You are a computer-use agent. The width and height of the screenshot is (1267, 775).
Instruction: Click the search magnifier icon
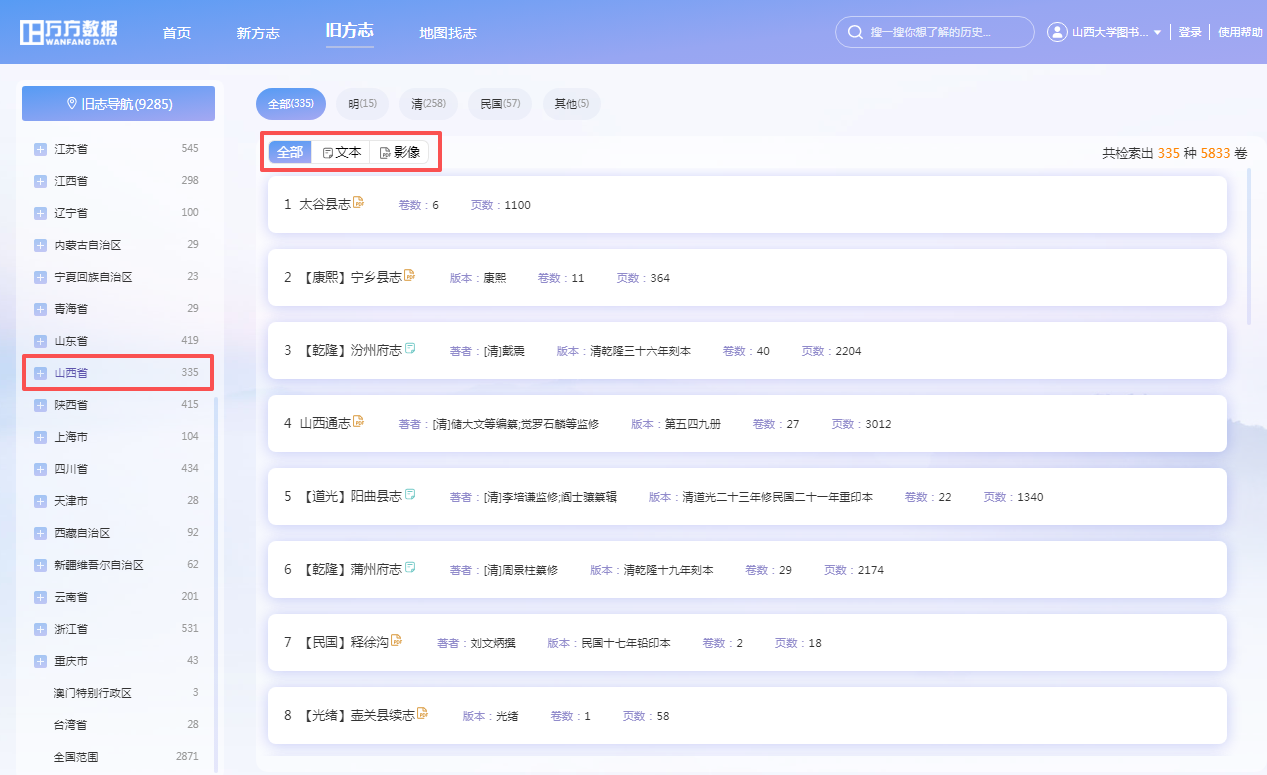point(854,31)
